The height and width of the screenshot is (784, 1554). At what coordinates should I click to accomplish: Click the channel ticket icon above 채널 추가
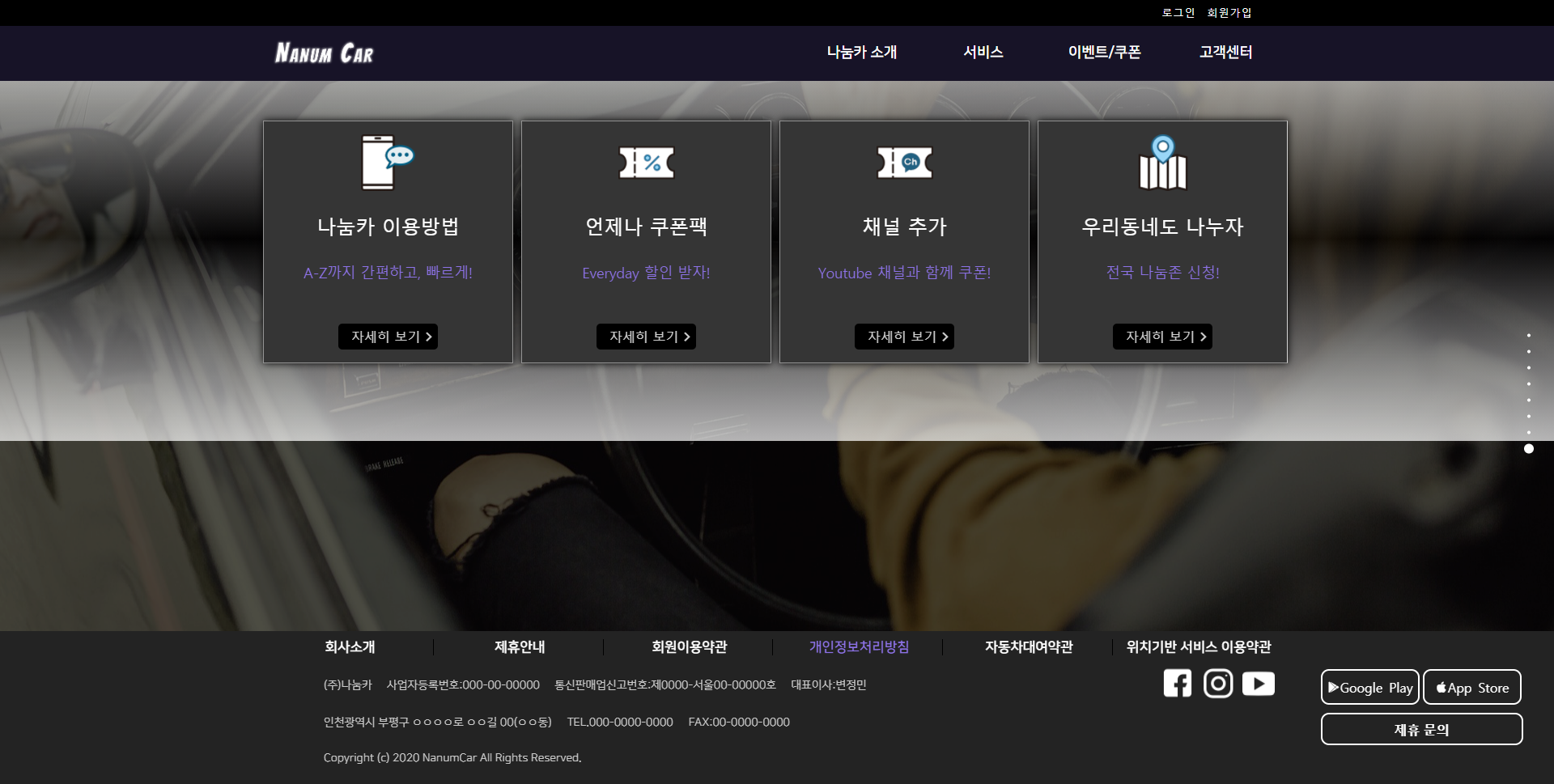coord(904,163)
